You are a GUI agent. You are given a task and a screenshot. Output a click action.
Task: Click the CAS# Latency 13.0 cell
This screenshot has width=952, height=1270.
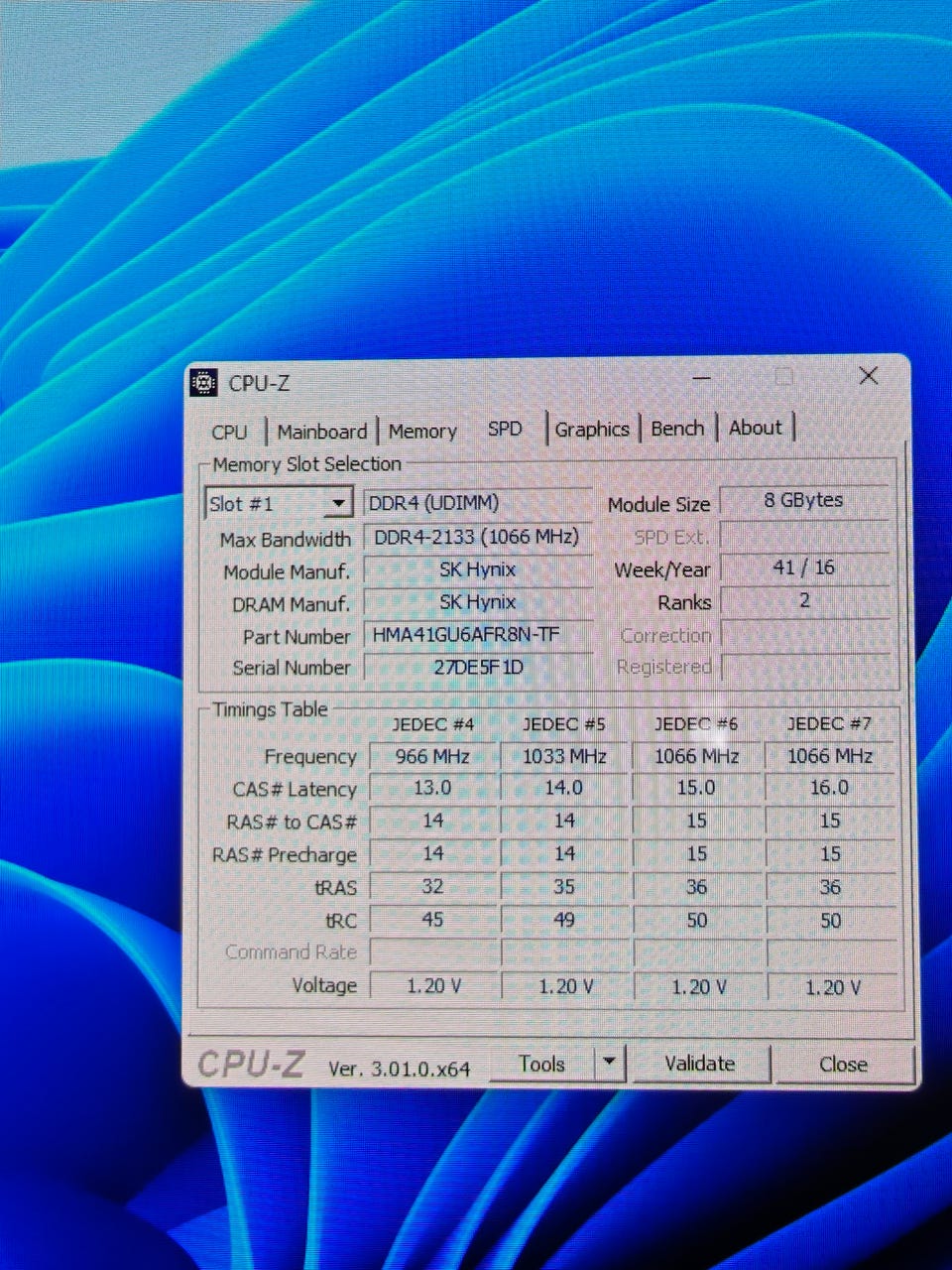pos(433,788)
